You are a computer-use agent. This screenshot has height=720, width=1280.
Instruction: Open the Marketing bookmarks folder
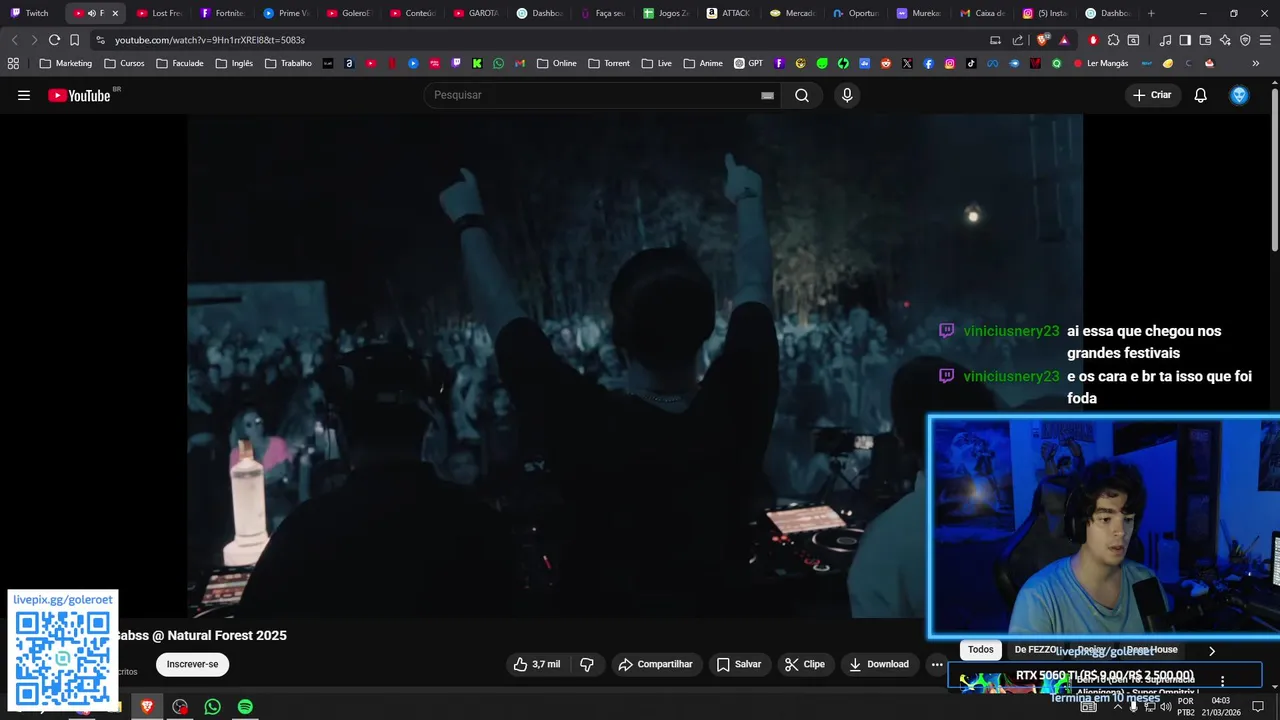pos(66,63)
